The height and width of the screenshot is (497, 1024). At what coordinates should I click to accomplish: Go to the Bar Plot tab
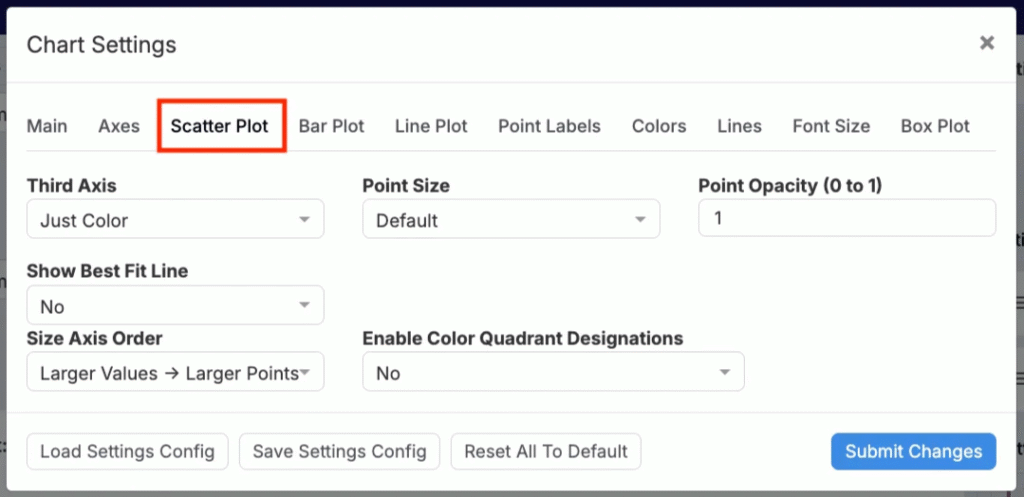click(x=331, y=126)
